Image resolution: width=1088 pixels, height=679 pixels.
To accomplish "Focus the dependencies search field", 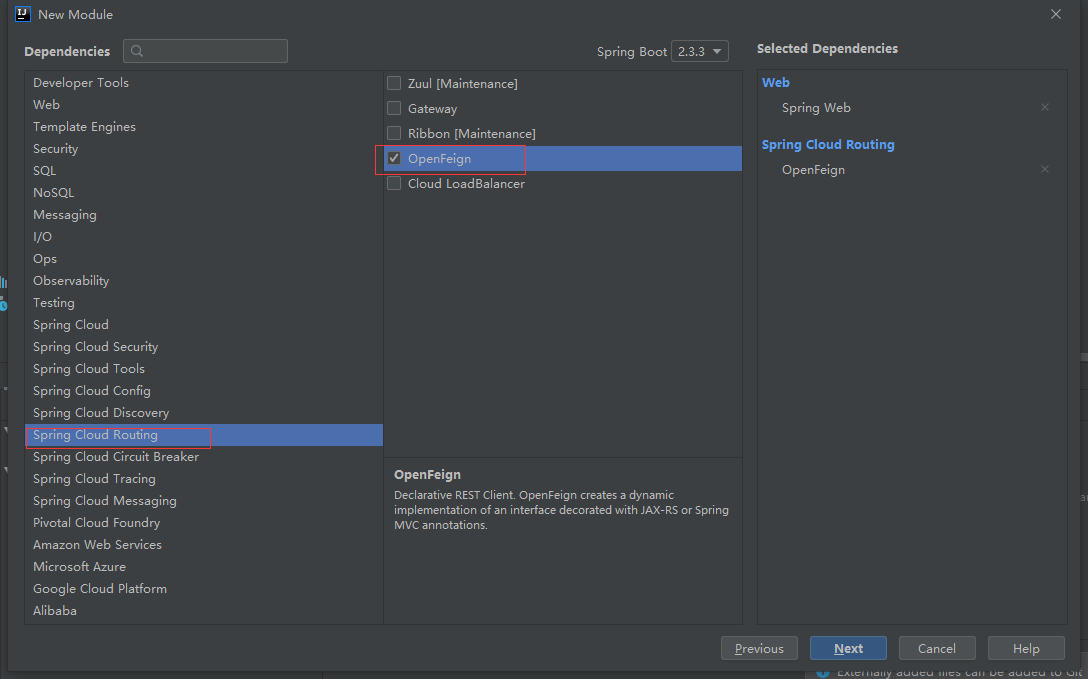I will pos(205,51).
